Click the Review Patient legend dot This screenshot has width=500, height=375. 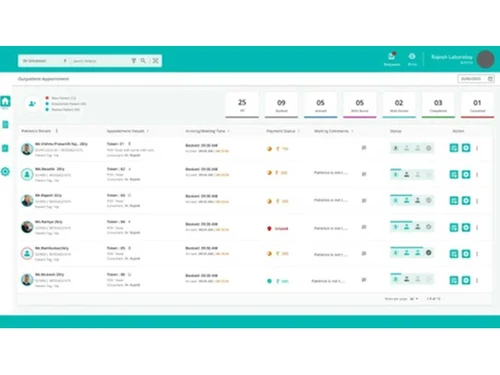[47, 109]
